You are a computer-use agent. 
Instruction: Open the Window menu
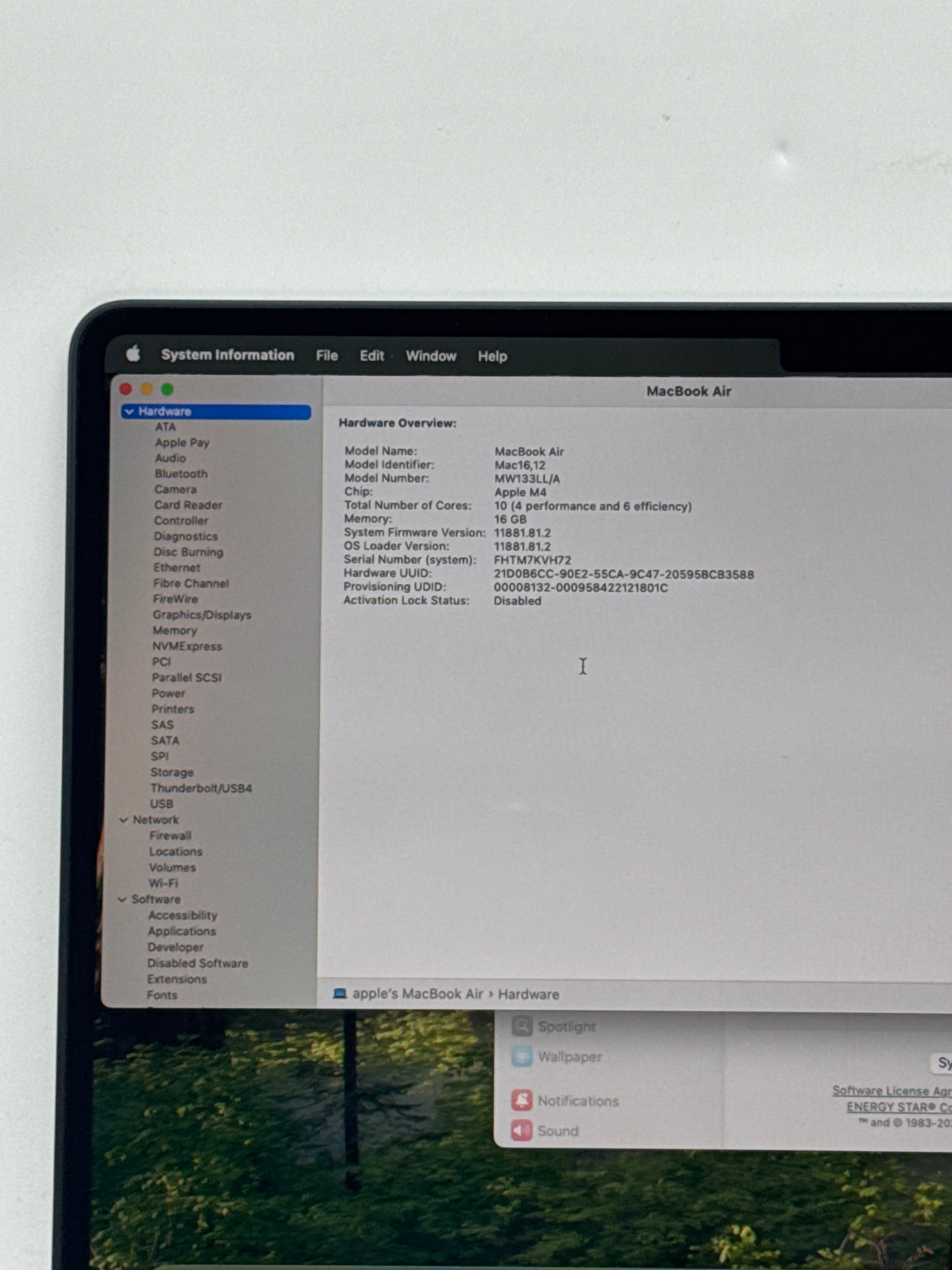(431, 356)
